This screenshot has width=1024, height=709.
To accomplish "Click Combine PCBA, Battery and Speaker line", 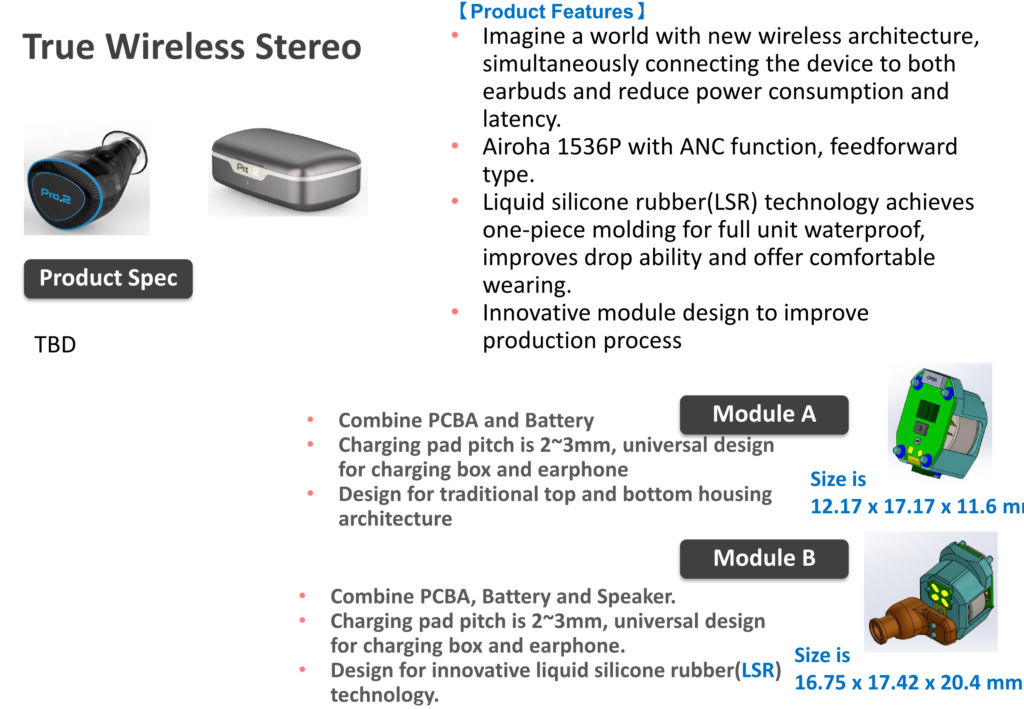I will [503, 597].
